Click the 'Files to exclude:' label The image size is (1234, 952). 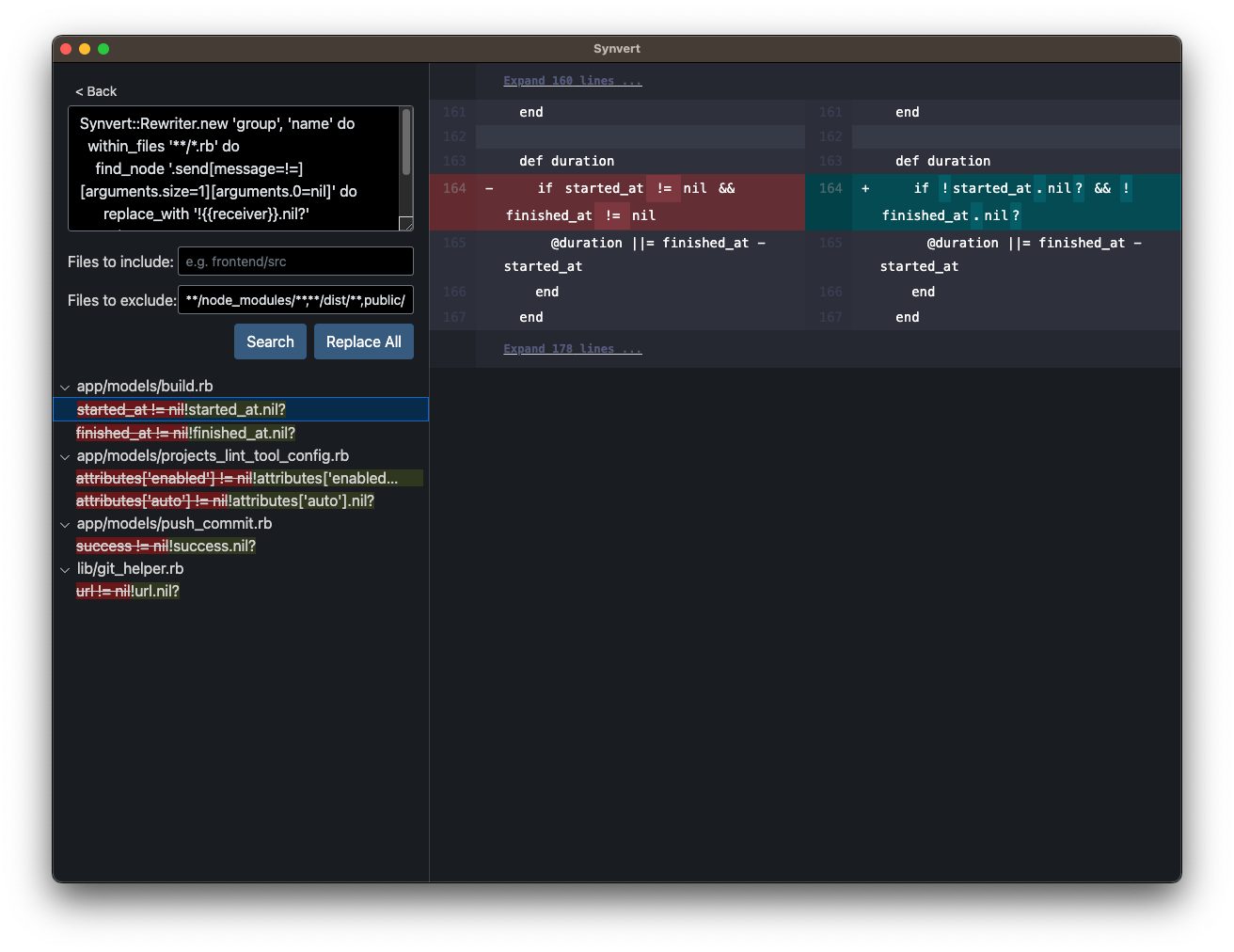pos(122,300)
